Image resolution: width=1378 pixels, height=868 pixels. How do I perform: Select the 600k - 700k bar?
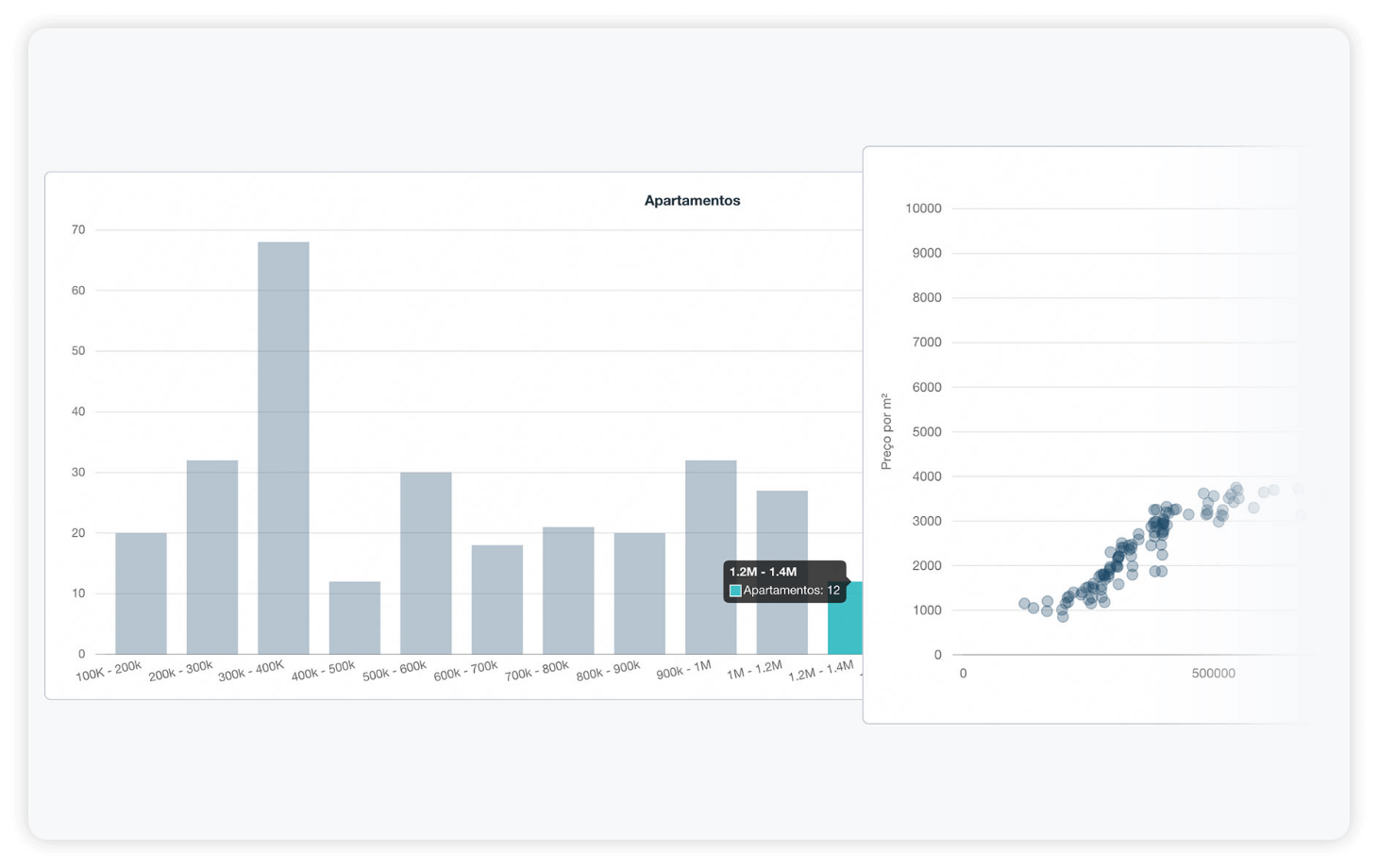click(497, 599)
